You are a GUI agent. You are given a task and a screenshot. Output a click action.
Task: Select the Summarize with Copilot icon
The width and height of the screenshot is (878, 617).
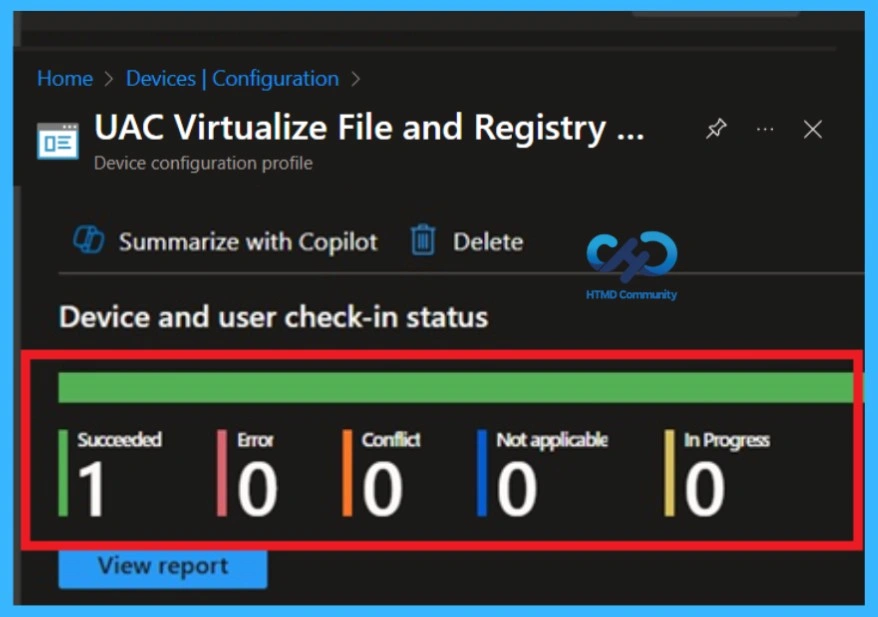[x=88, y=240]
